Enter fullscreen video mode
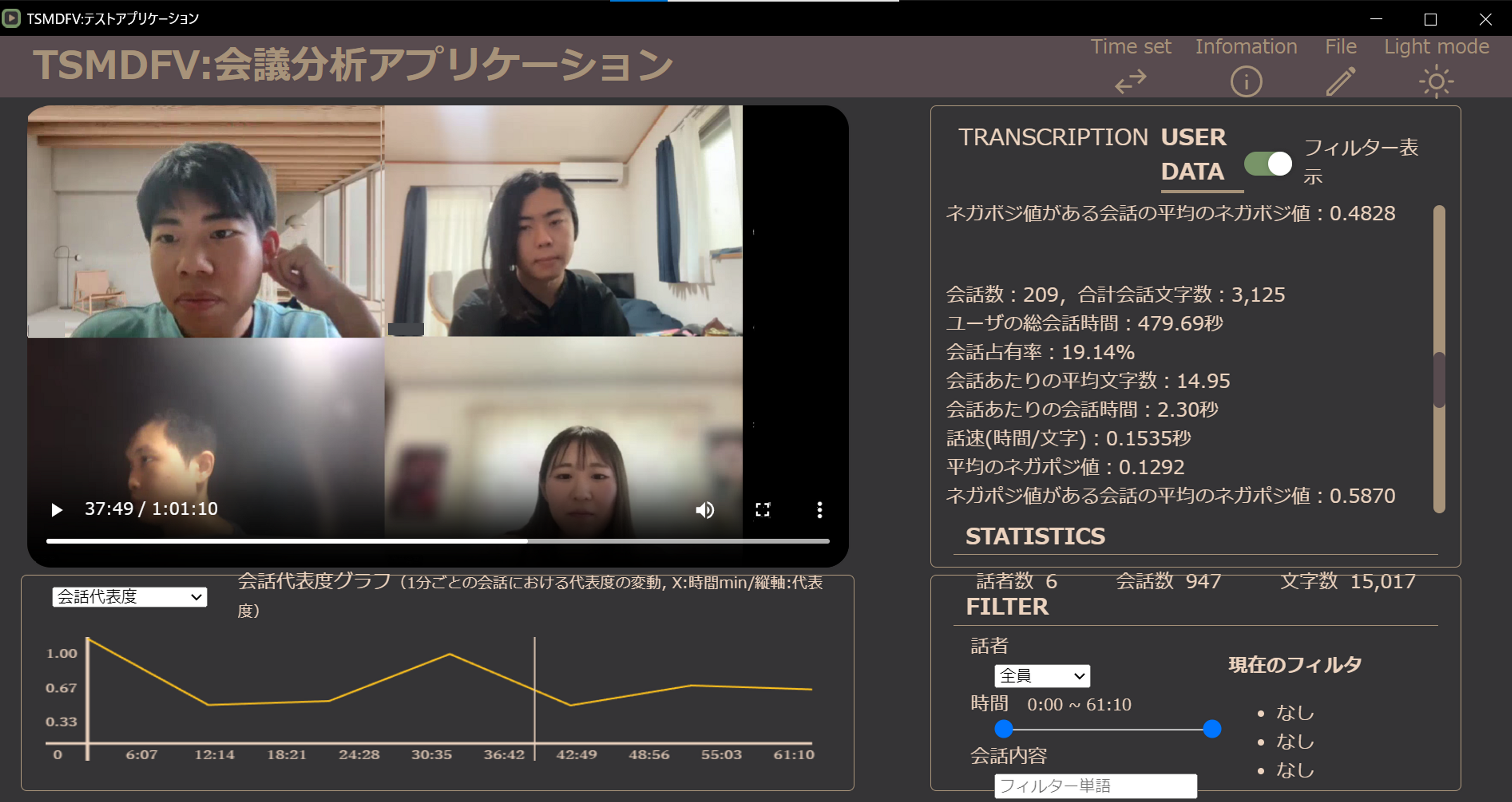The height and width of the screenshot is (802, 1512). click(762, 510)
